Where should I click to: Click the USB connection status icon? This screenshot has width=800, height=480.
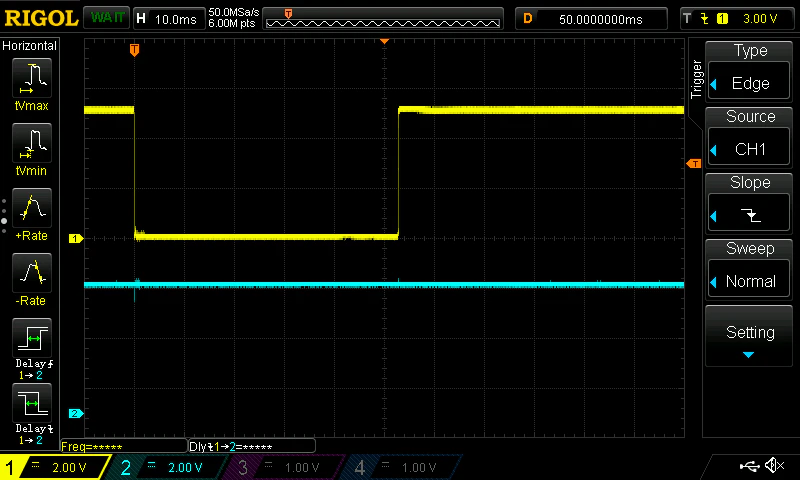[x=749, y=465]
